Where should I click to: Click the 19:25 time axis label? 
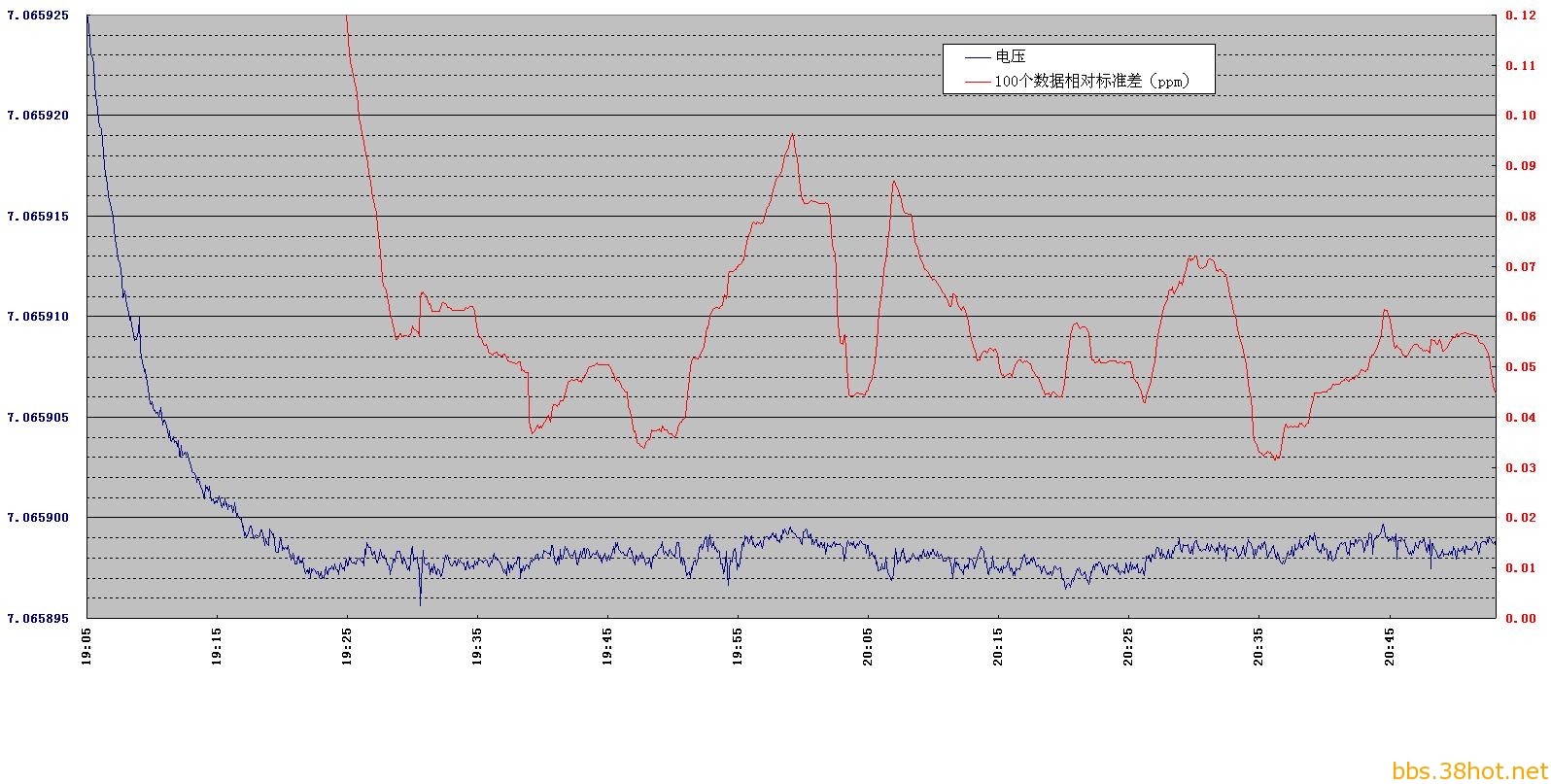coord(348,645)
